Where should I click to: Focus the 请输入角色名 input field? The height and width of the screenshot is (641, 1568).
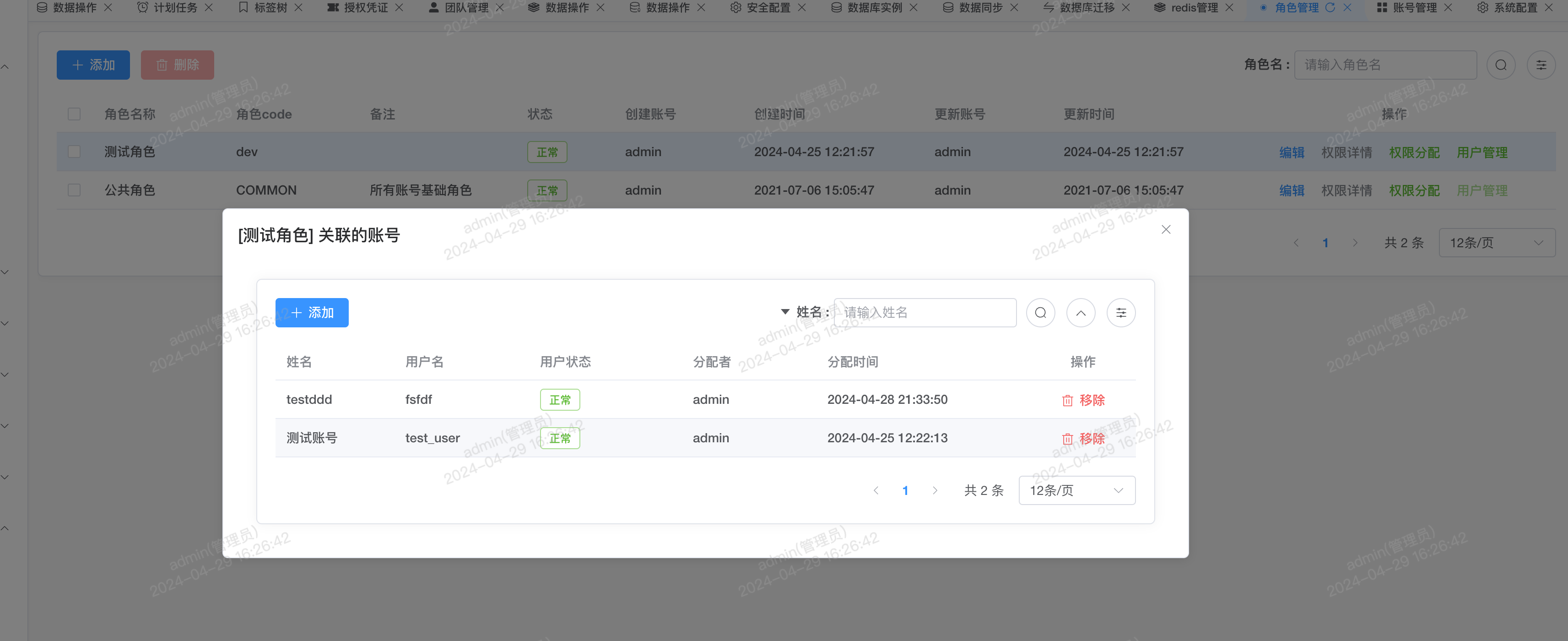tap(1385, 65)
